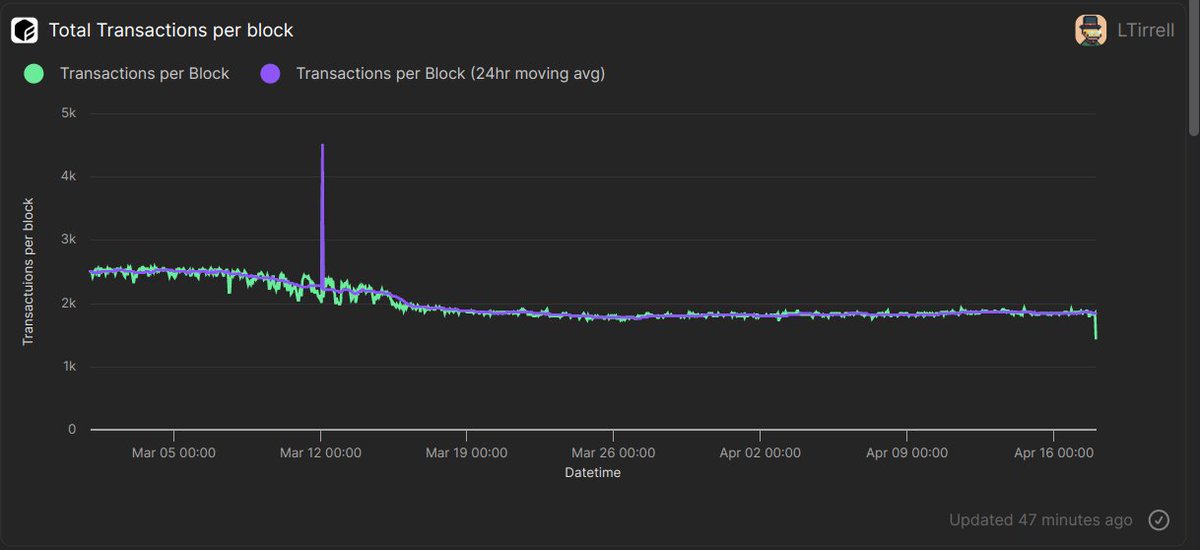The height and width of the screenshot is (550, 1200).
Task: Open the LTirrell avatar image
Action: pos(1091,30)
